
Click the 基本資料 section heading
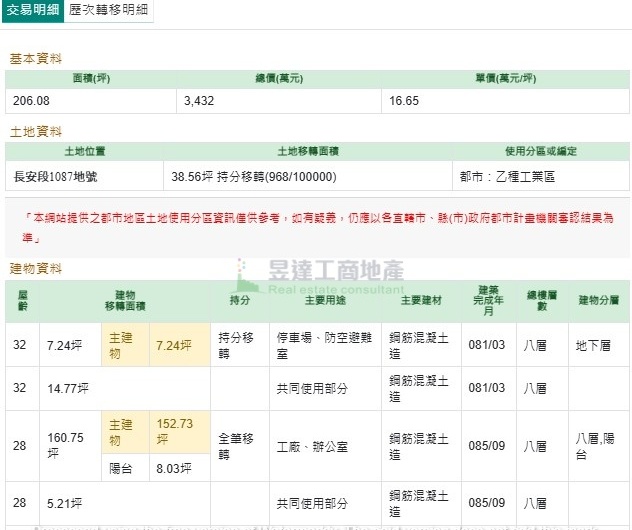pyautogui.click(x=36, y=59)
